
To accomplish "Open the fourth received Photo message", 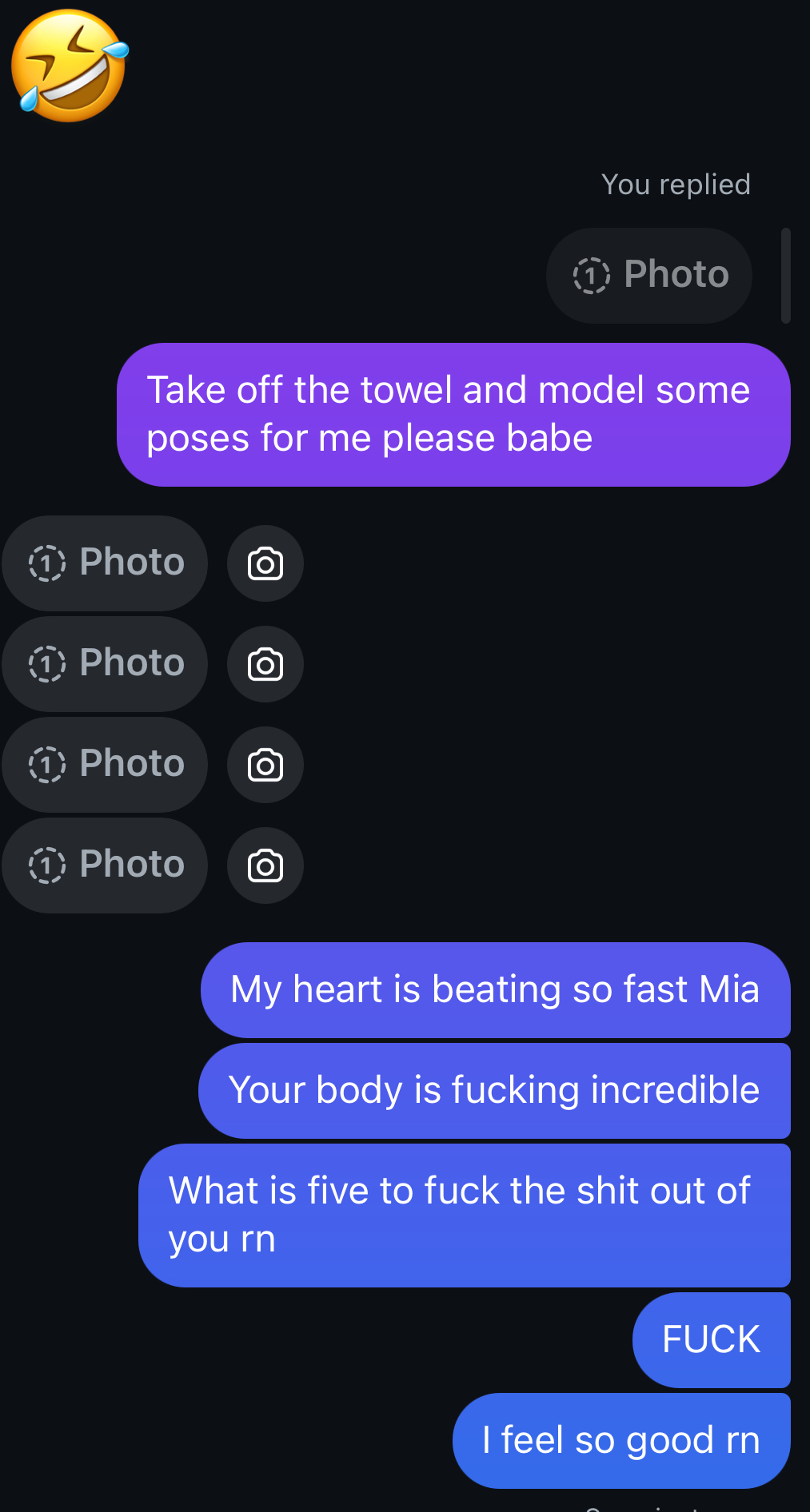I will [x=105, y=865].
